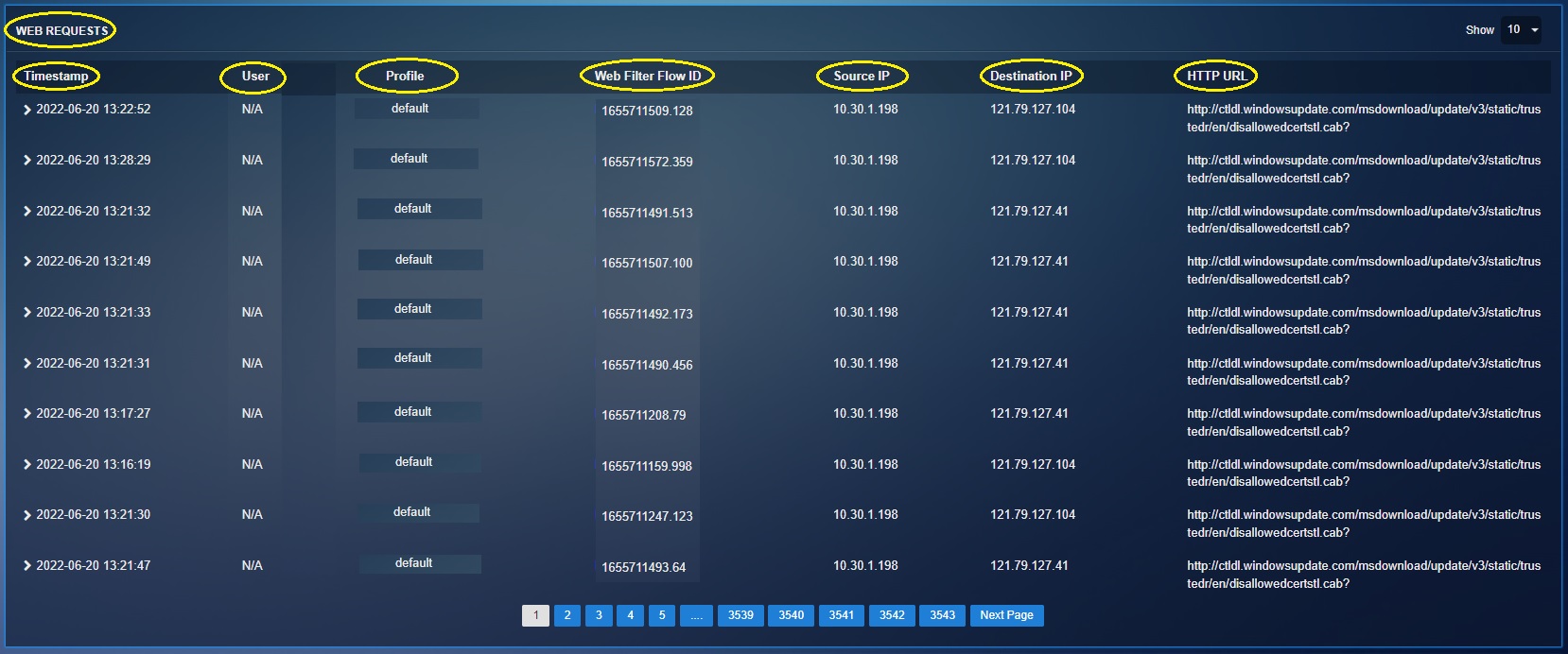Expand the 2022-06-20 13:21:47 row
The width and height of the screenshot is (1568, 654).
pos(27,566)
